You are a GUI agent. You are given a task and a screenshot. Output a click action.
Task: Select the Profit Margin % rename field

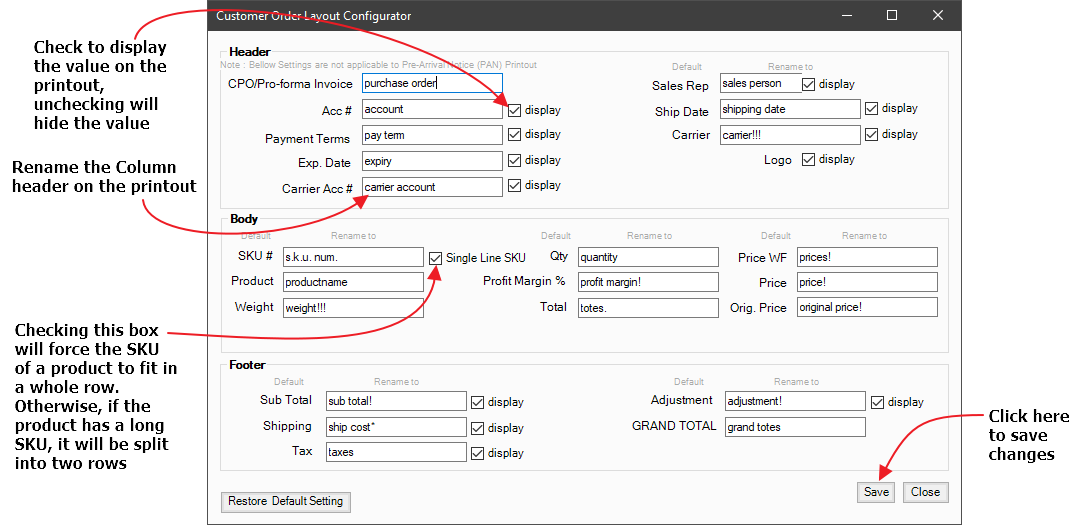click(x=648, y=282)
